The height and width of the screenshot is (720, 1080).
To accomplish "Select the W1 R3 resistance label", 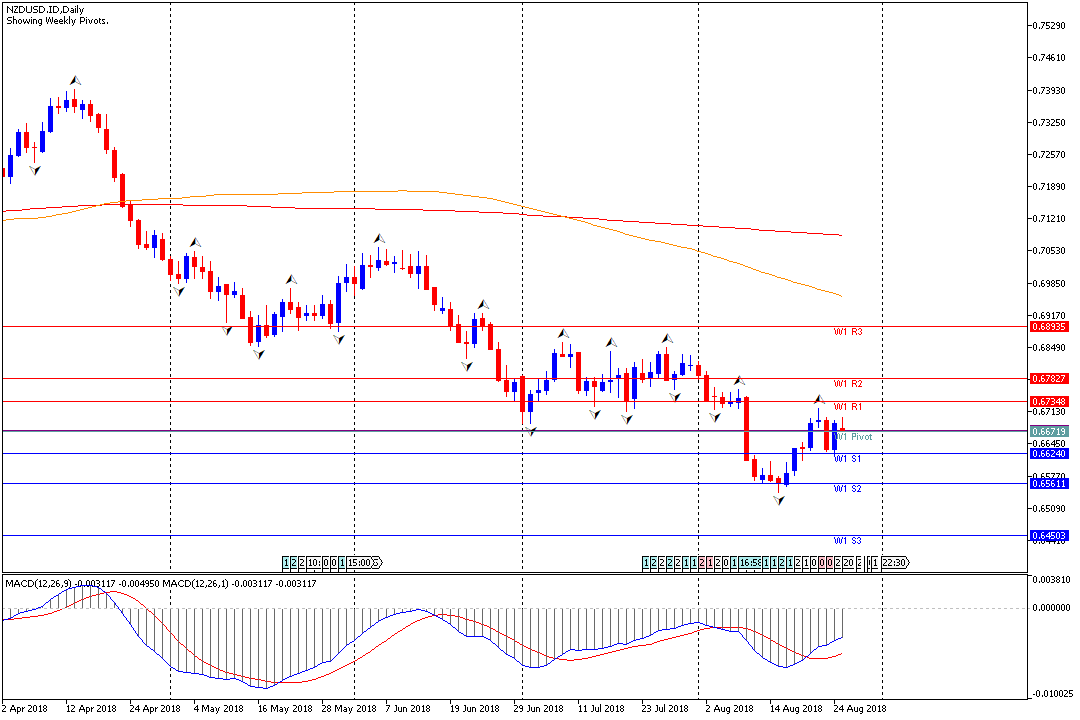I will [848, 332].
